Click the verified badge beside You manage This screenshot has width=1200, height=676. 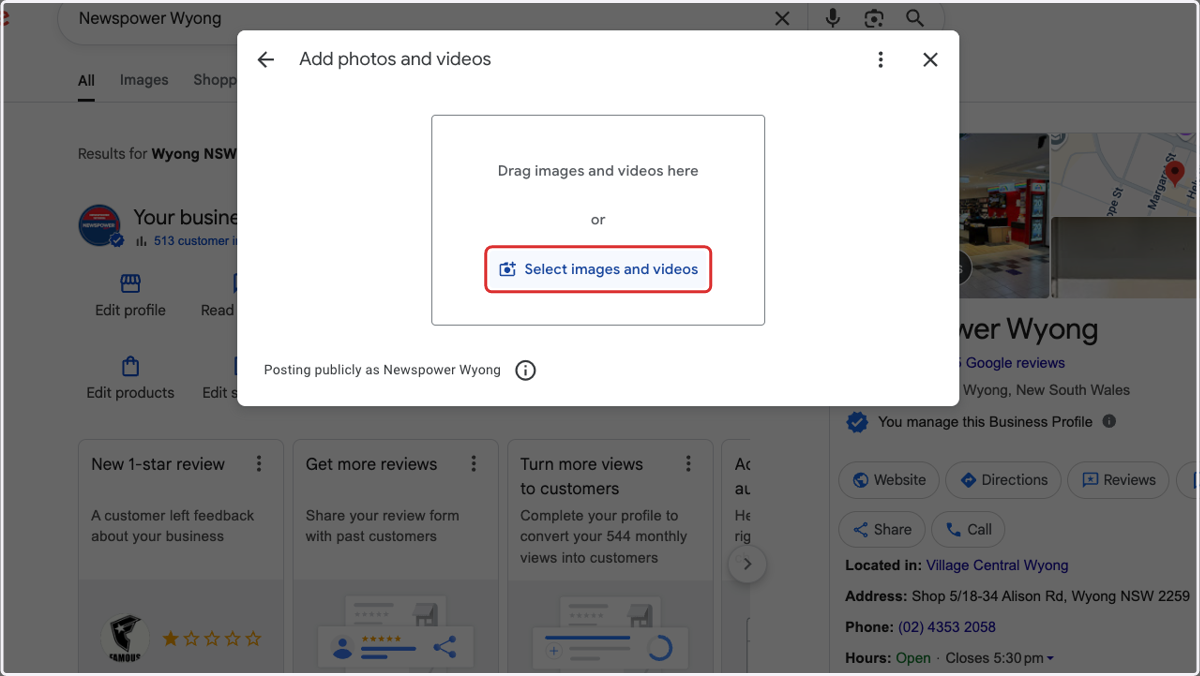pyautogui.click(x=857, y=422)
